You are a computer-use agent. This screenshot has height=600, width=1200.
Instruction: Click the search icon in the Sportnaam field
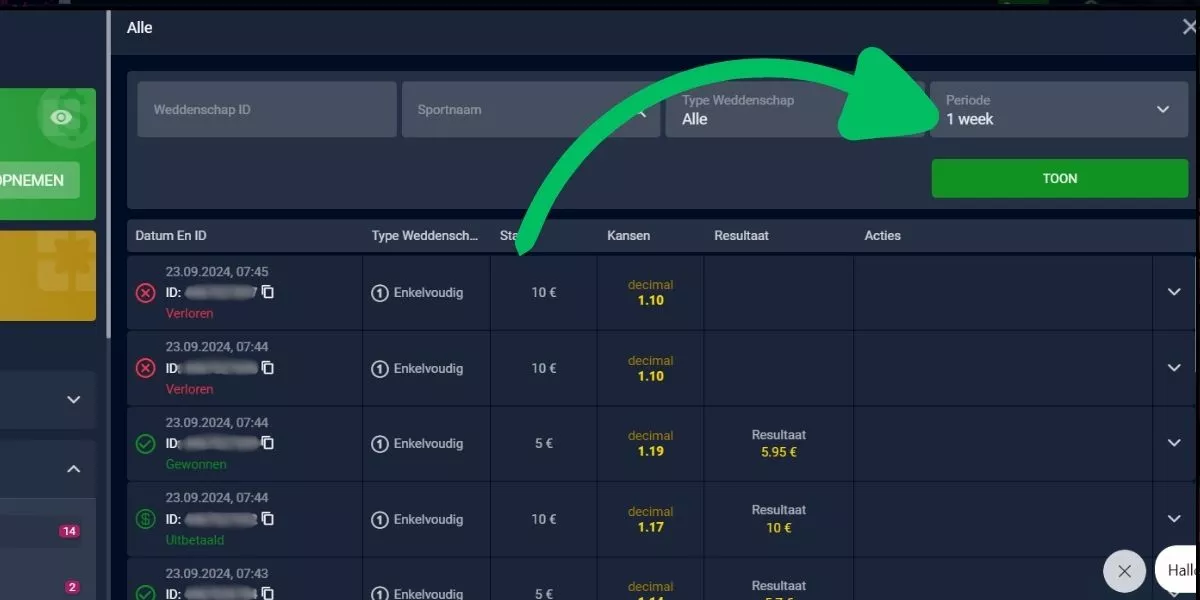coord(640,110)
